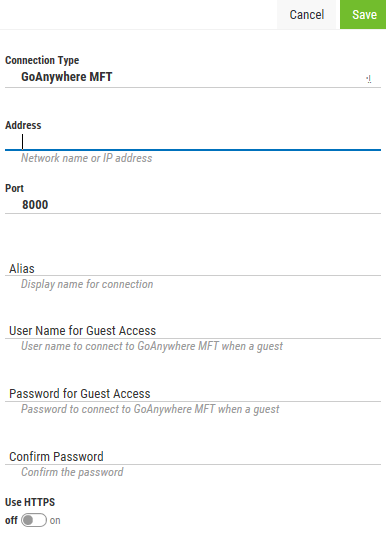Click the Address label
The image size is (386, 544).
[x=23, y=125]
